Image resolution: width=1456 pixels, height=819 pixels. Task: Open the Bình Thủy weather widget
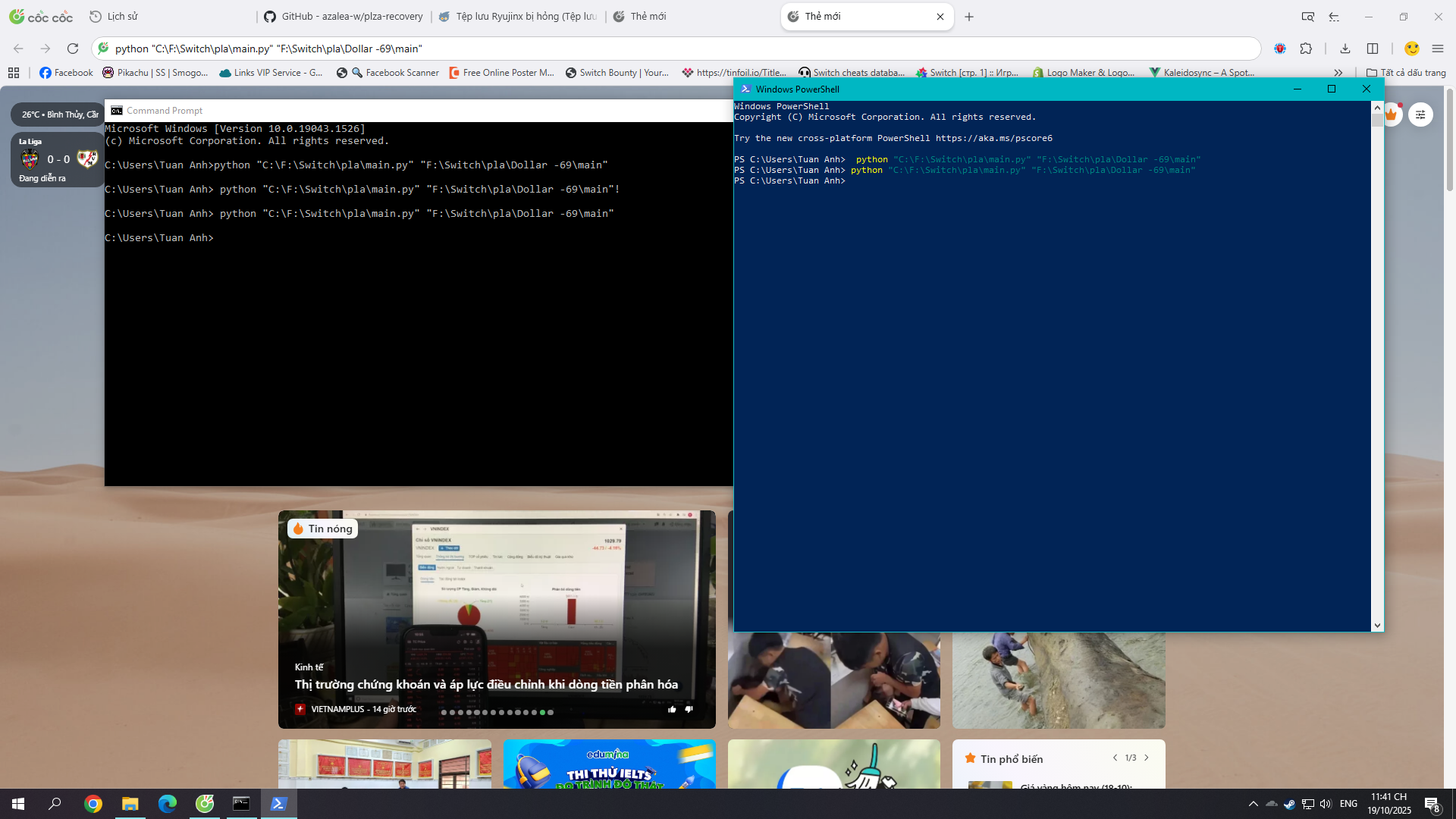pos(59,115)
